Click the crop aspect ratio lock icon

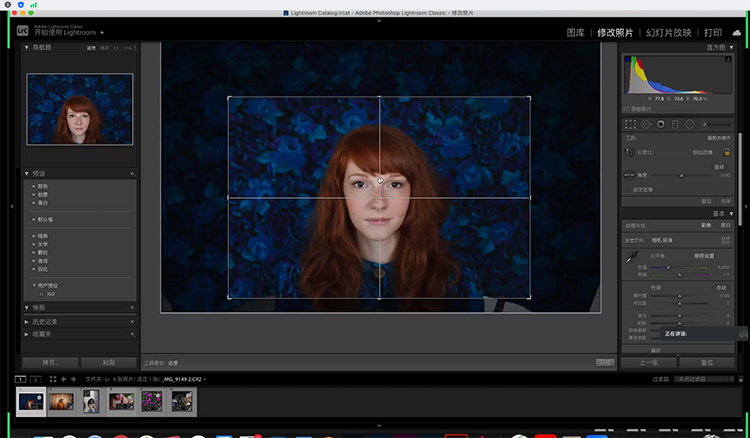pos(727,152)
